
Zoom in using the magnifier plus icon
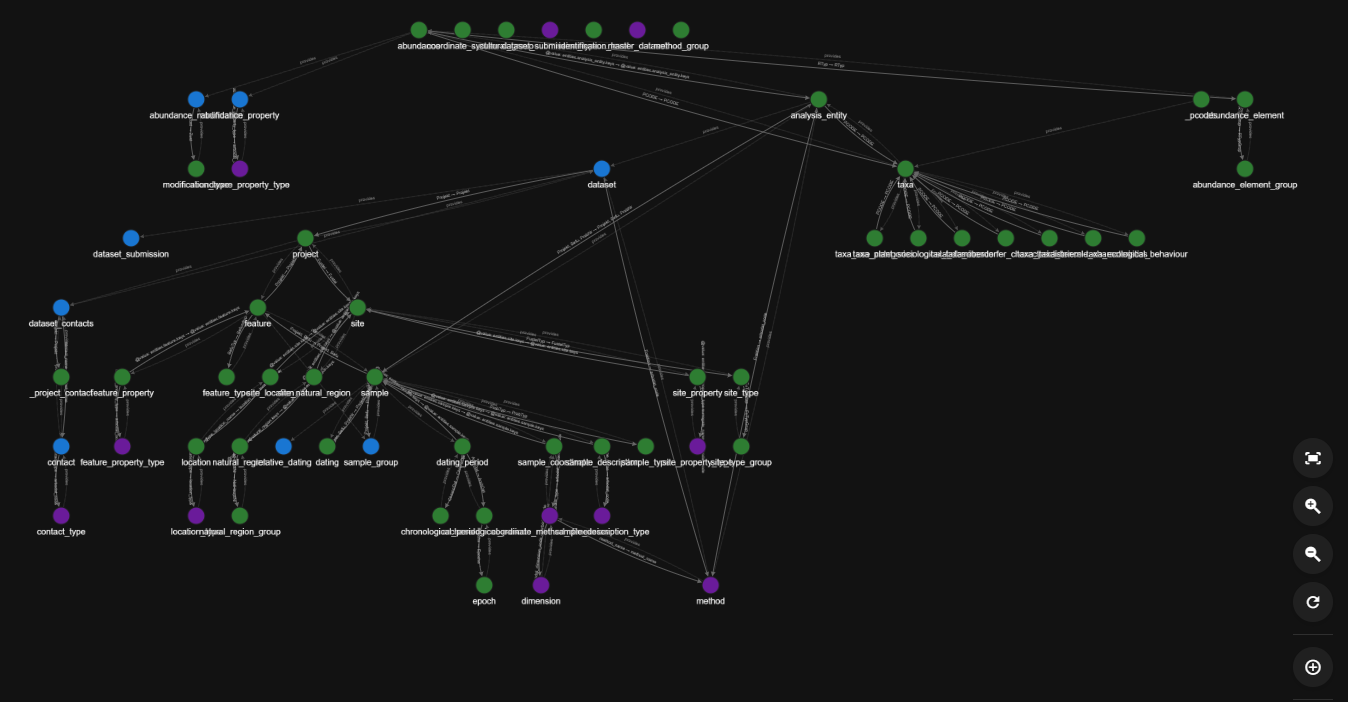1312,506
